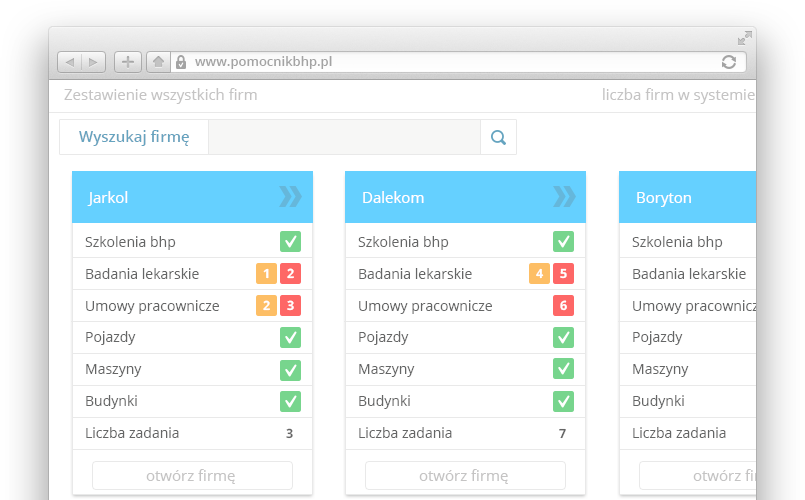Expand Jarkol card with double chevron

[290, 197]
